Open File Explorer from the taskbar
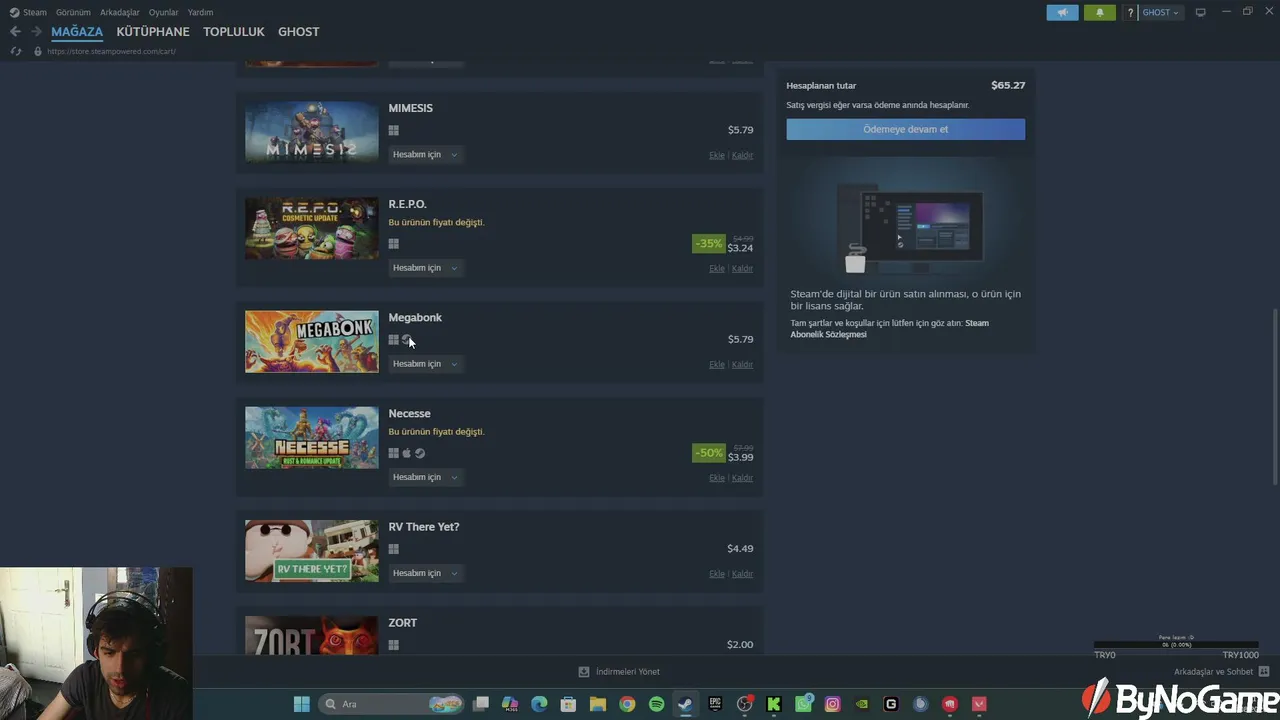Screen dimensions: 1280x720 coord(598,704)
